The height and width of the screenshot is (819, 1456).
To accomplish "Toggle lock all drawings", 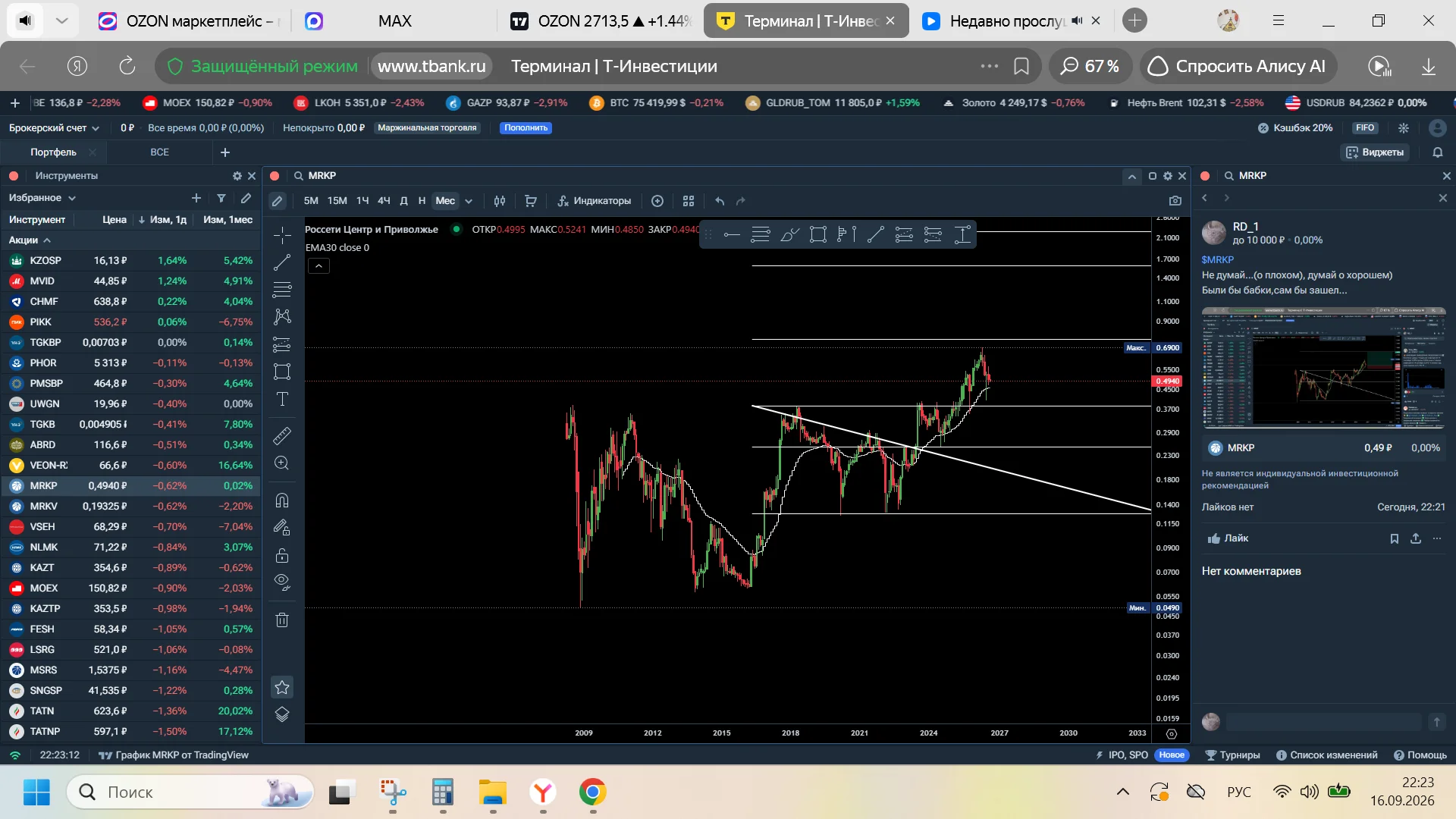I will (x=282, y=556).
